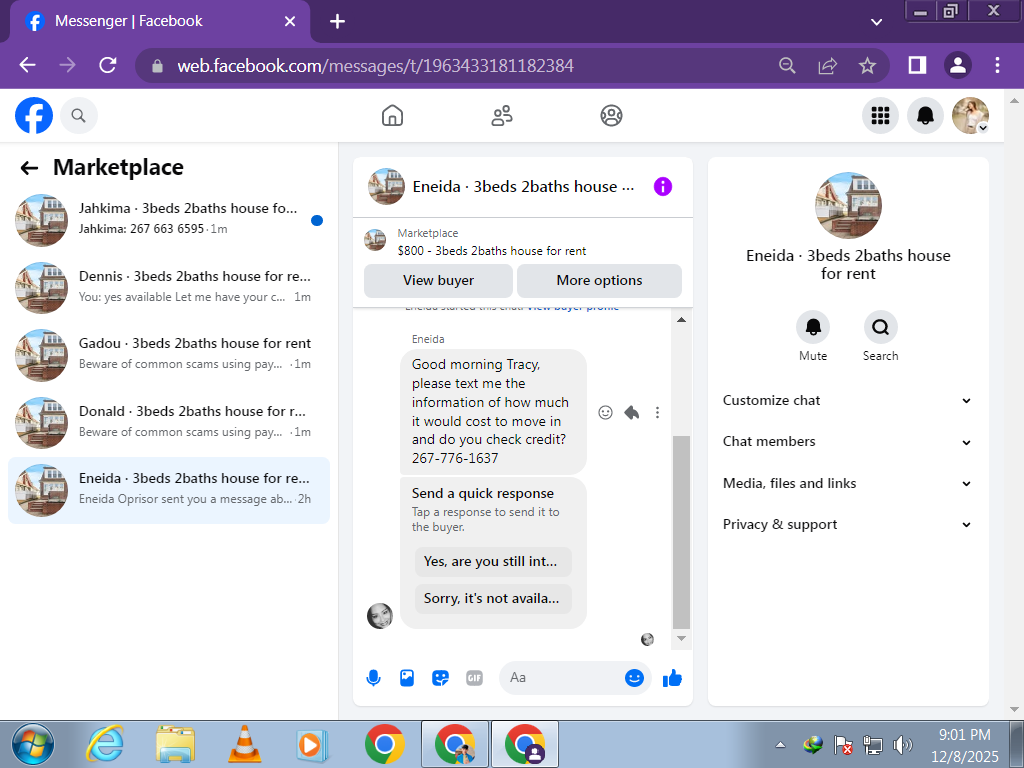Image resolution: width=1024 pixels, height=768 pixels.
Task: Open Windows Explorer folder on taskbar
Action: pyautogui.click(x=175, y=744)
